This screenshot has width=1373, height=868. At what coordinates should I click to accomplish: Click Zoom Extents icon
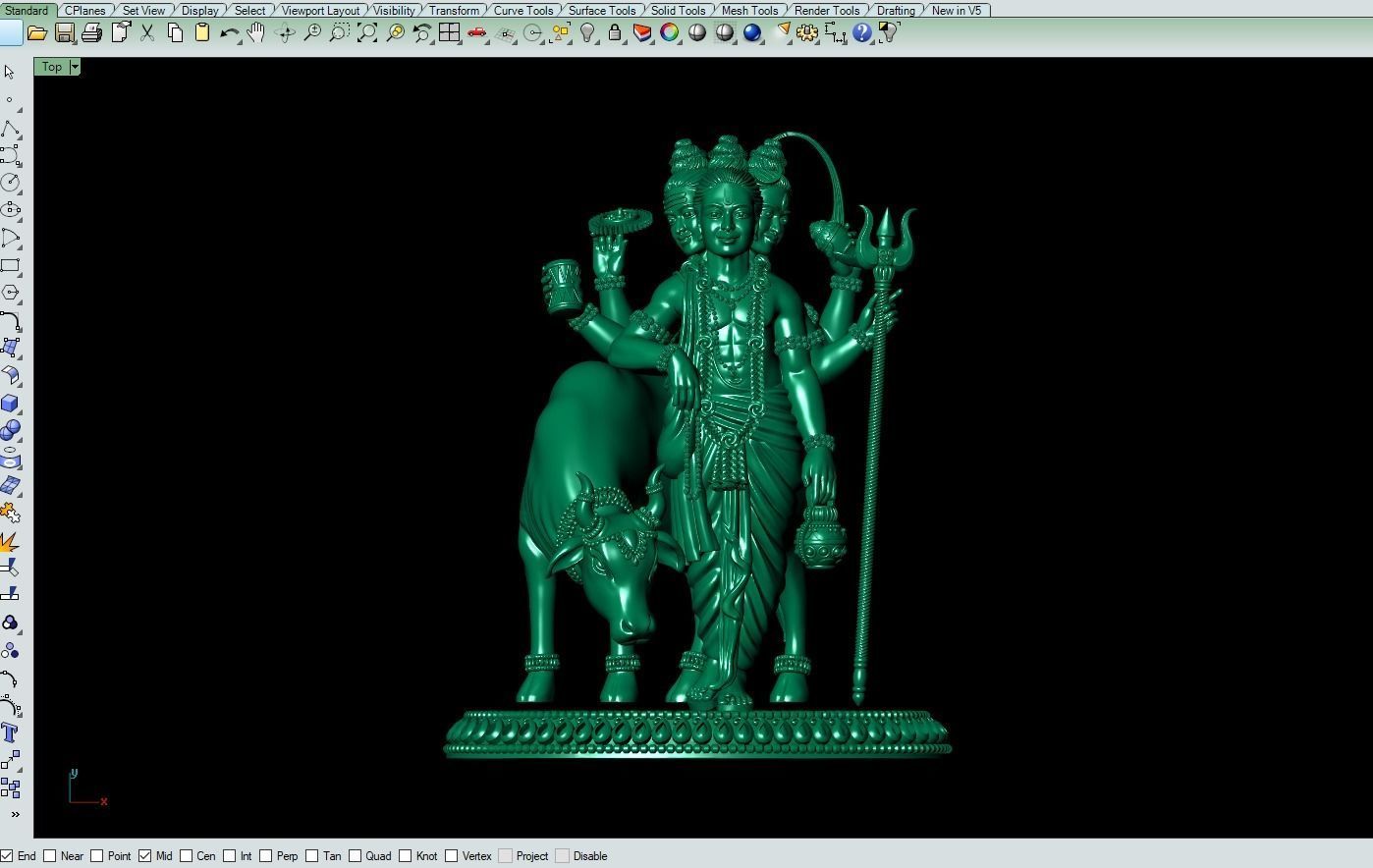[367, 32]
